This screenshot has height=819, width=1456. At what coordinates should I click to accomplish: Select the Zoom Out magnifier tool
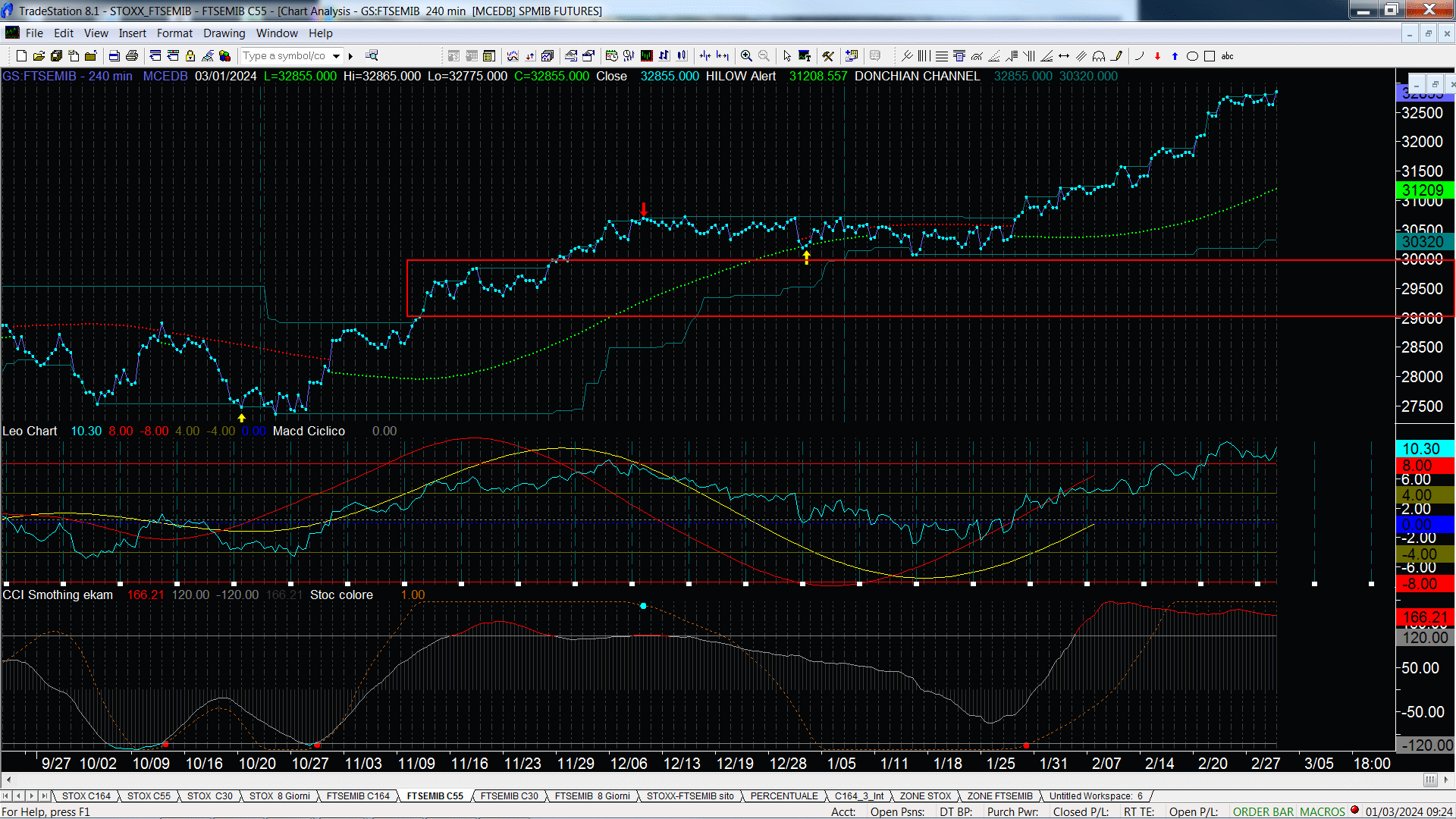click(x=764, y=55)
